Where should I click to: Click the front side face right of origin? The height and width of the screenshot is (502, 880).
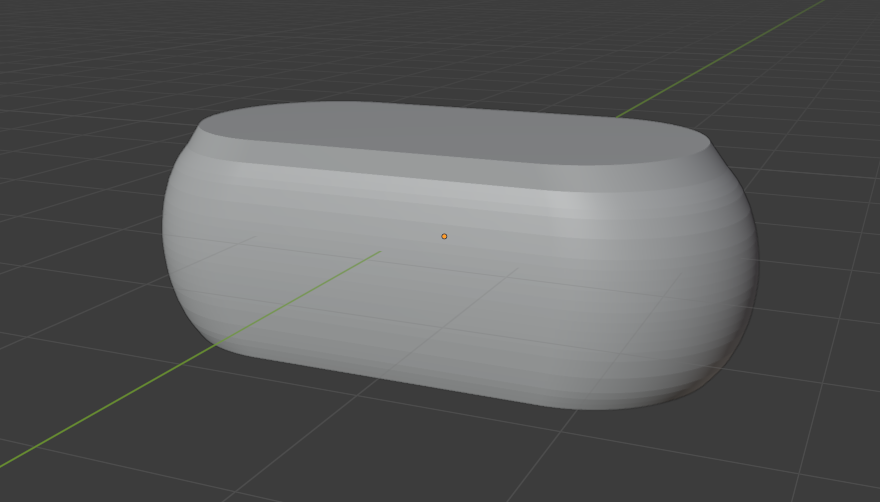coord(580,280)
